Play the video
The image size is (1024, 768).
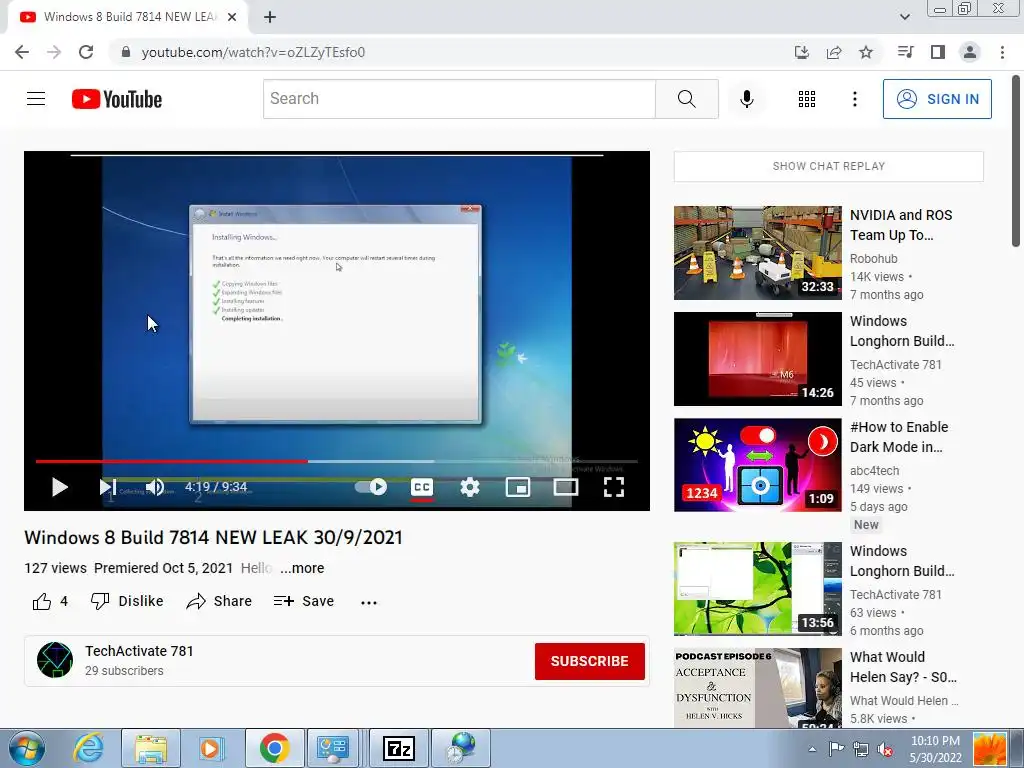click(x=59, y=487)
